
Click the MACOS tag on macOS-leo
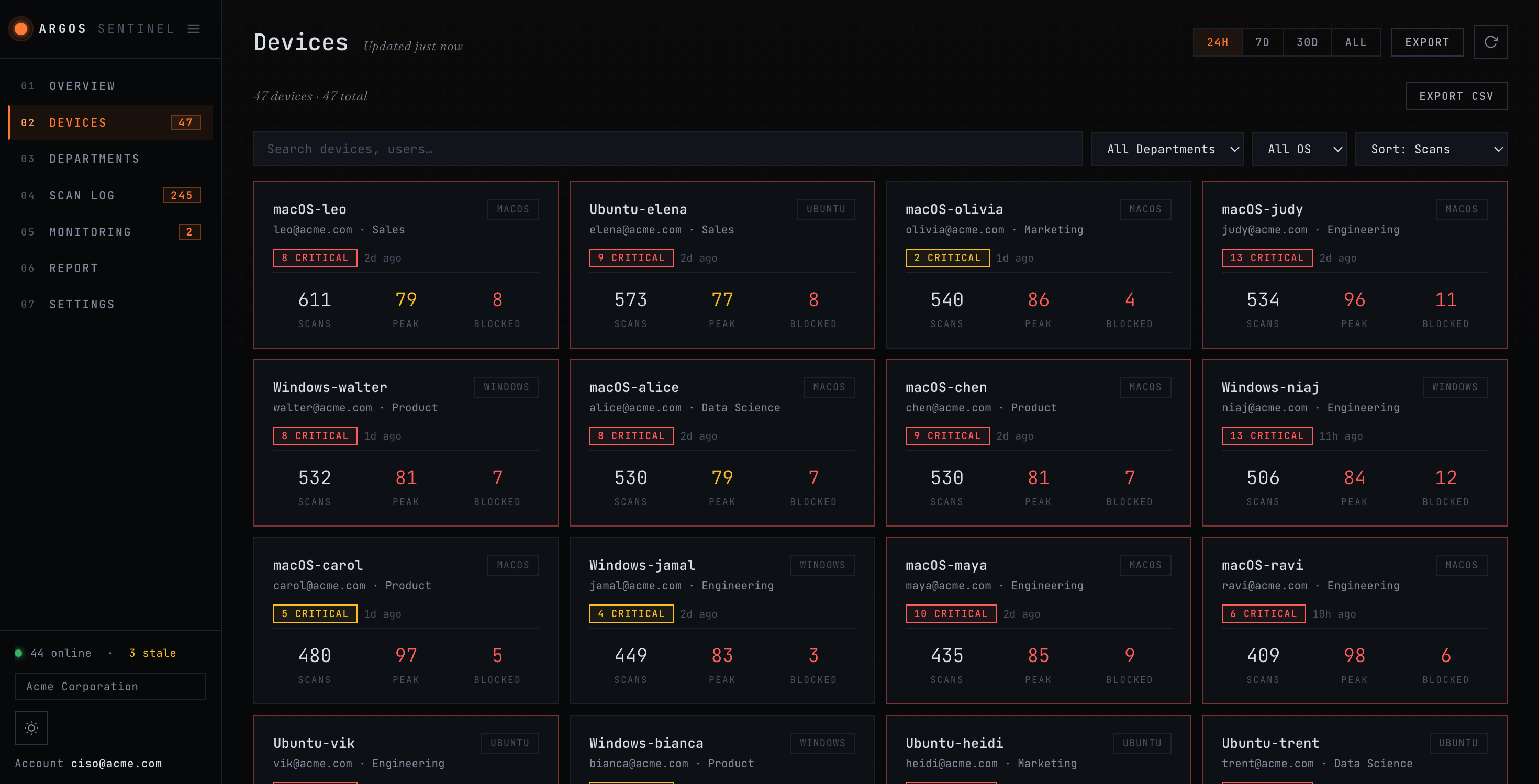coord(512,209)
